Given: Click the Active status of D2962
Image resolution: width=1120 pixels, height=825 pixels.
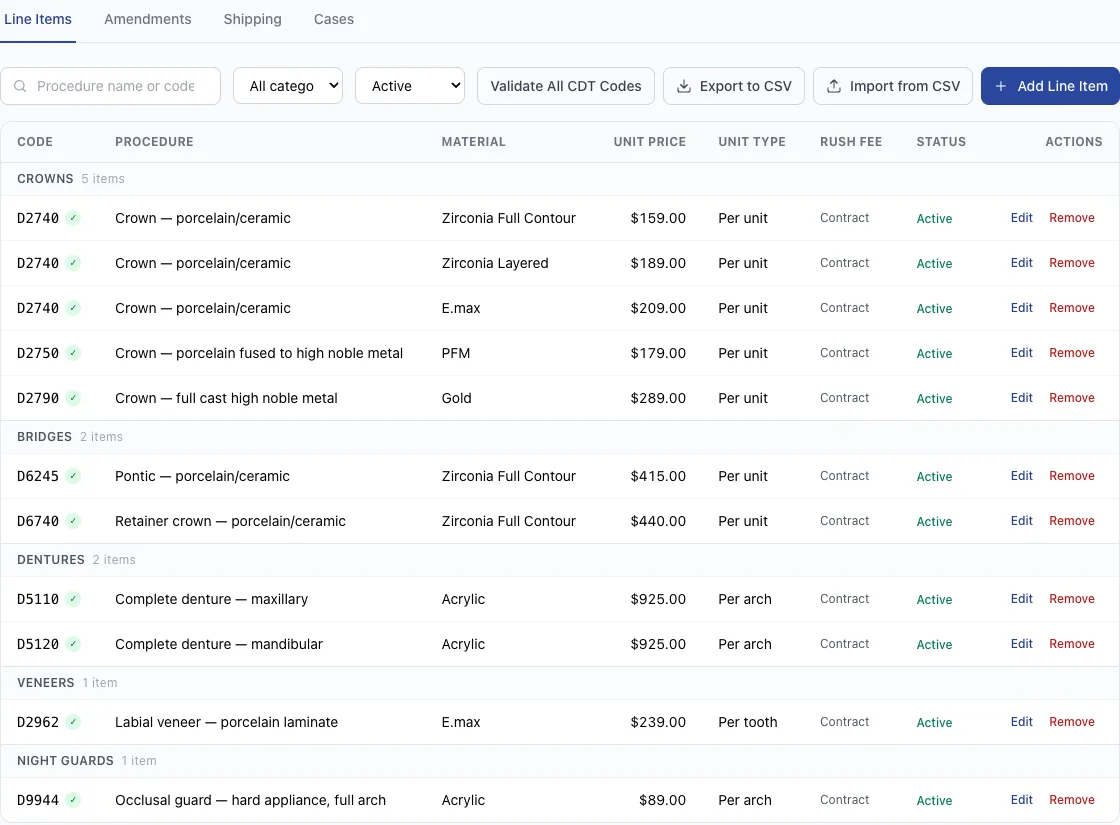Looking at the screenshot, I should pos(934,722).
